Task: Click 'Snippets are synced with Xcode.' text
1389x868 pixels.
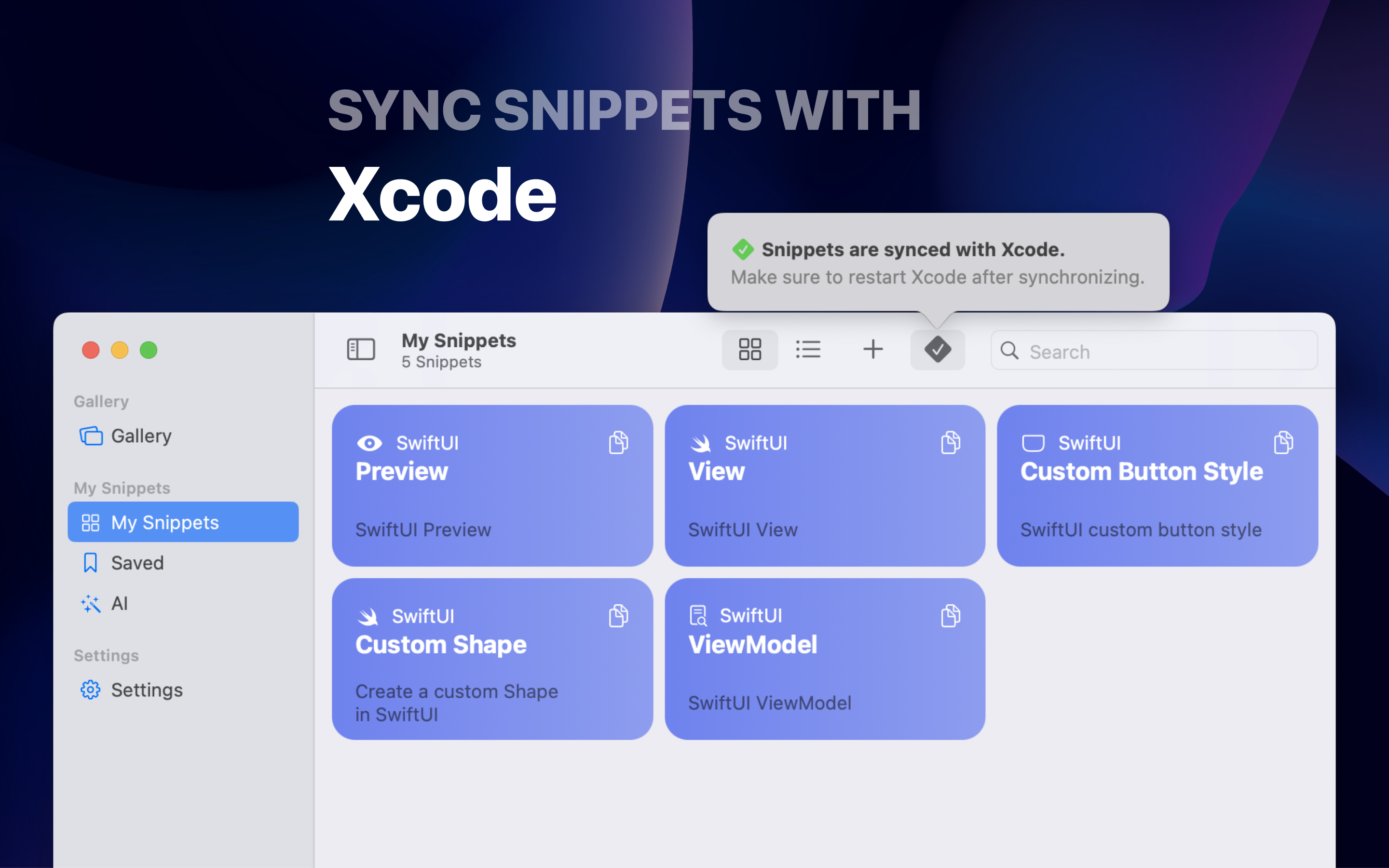Action: tap(912, 249)
